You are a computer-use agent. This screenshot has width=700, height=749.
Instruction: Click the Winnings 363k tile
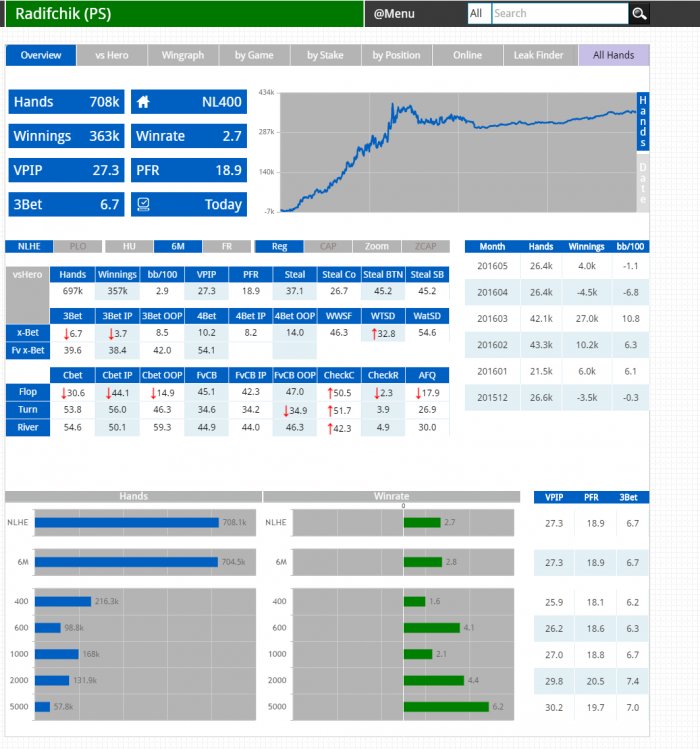(66, 136)
